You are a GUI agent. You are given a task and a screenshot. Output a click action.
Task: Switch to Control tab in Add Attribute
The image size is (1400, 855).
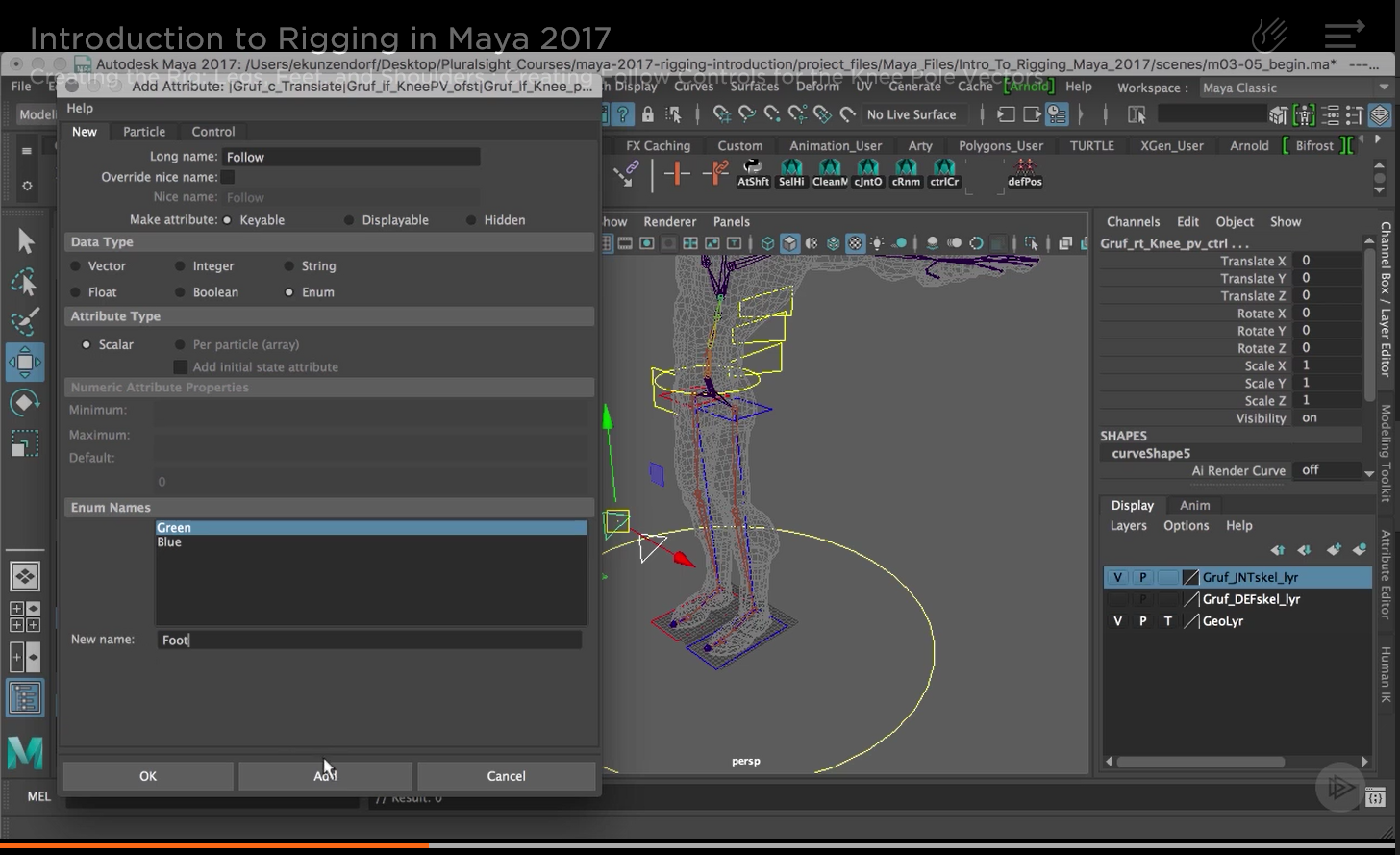click(x=213, y=132)
